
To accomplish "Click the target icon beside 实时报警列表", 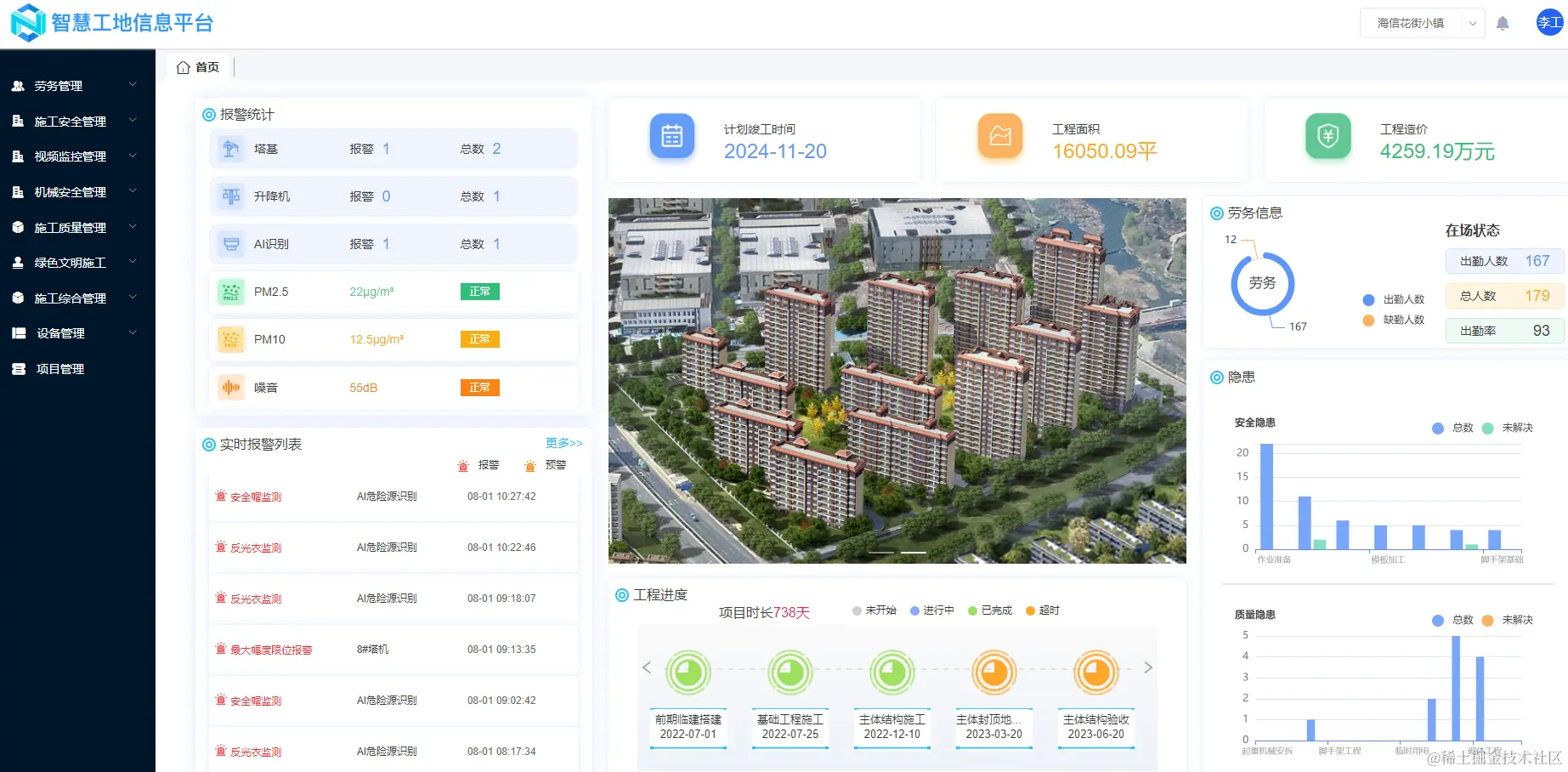I will pos(209,445).
